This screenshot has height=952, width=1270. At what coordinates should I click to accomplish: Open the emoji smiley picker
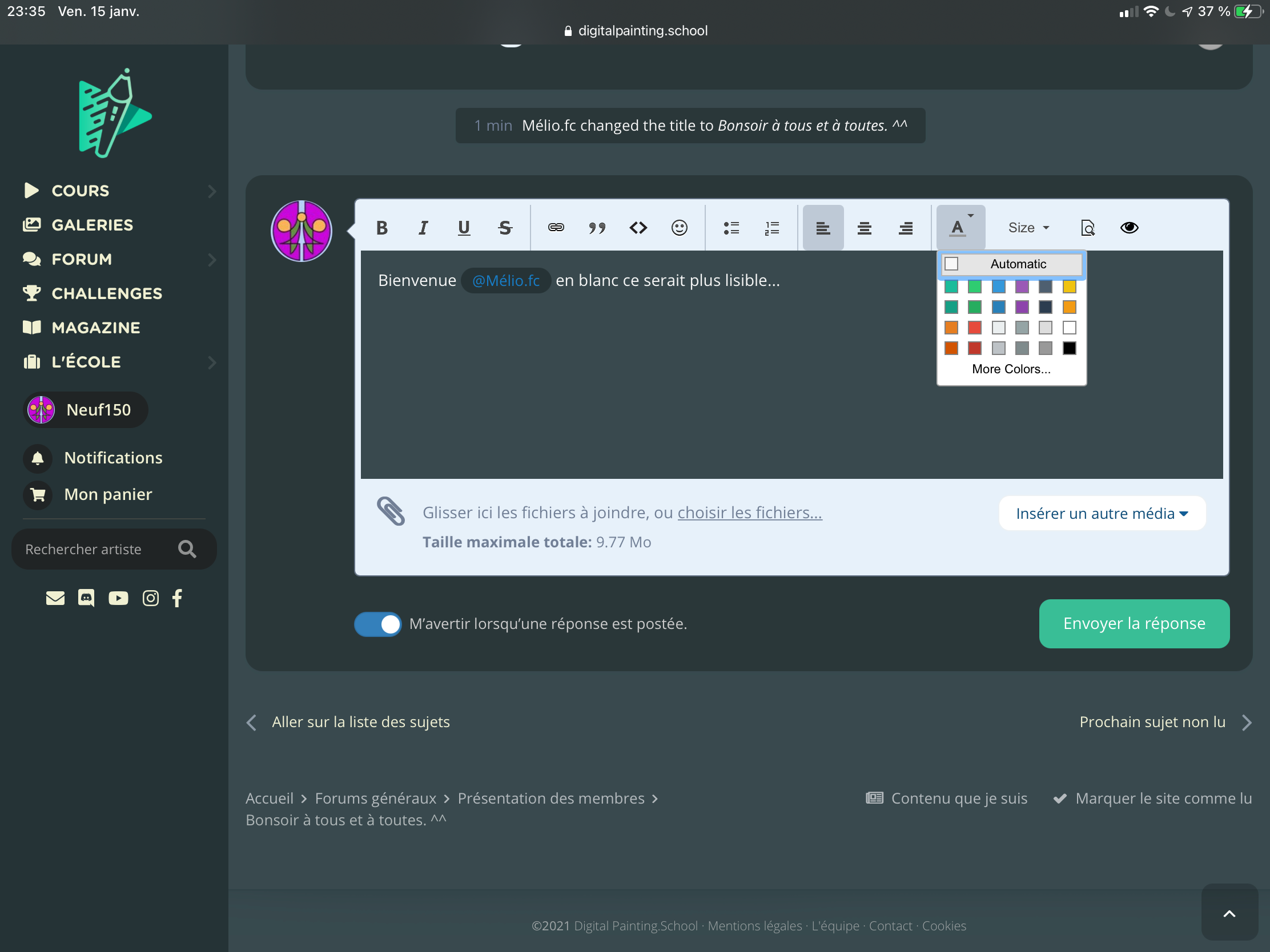(679, 228)
